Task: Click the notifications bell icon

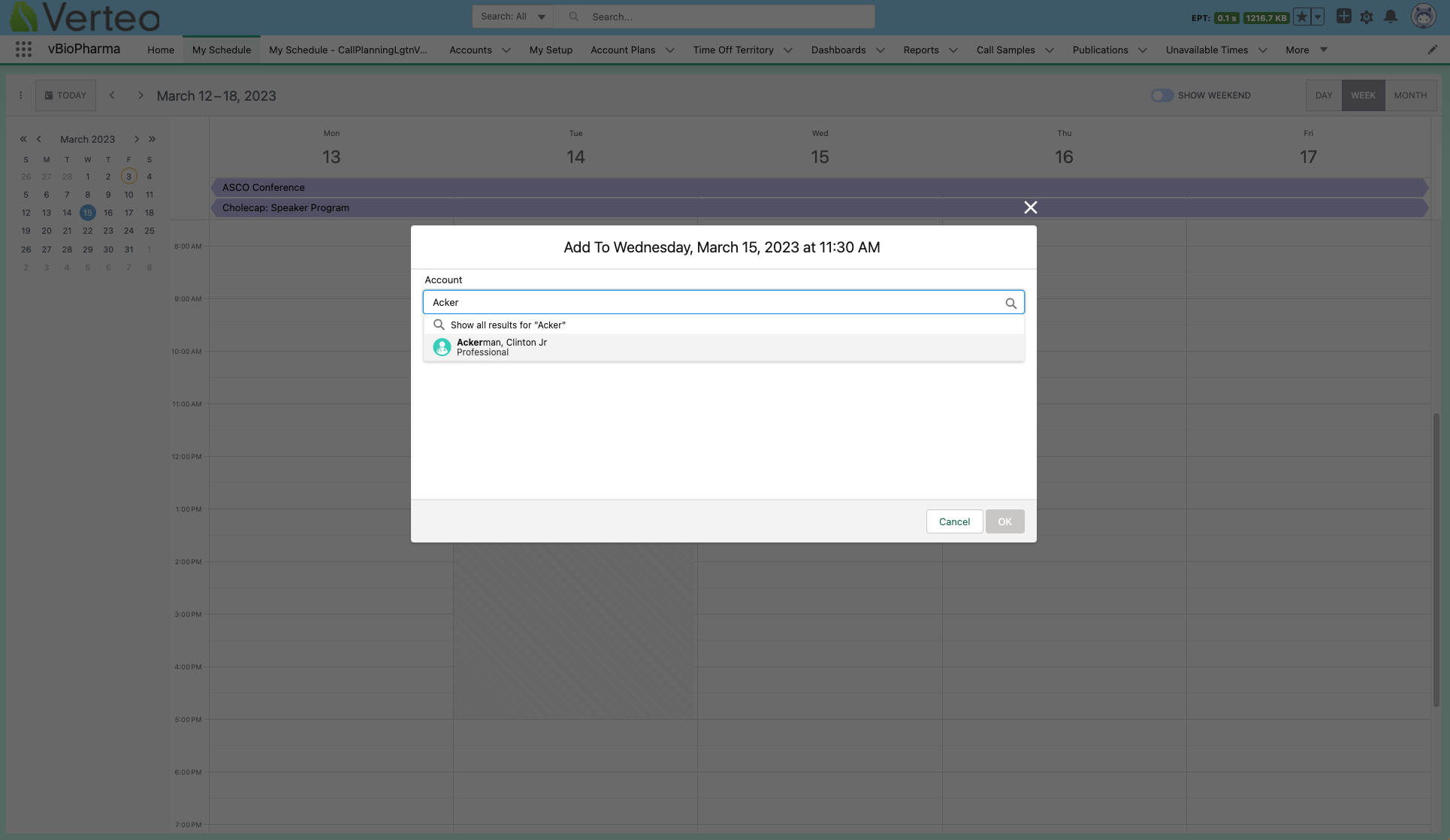Action: coord(1391,17)
